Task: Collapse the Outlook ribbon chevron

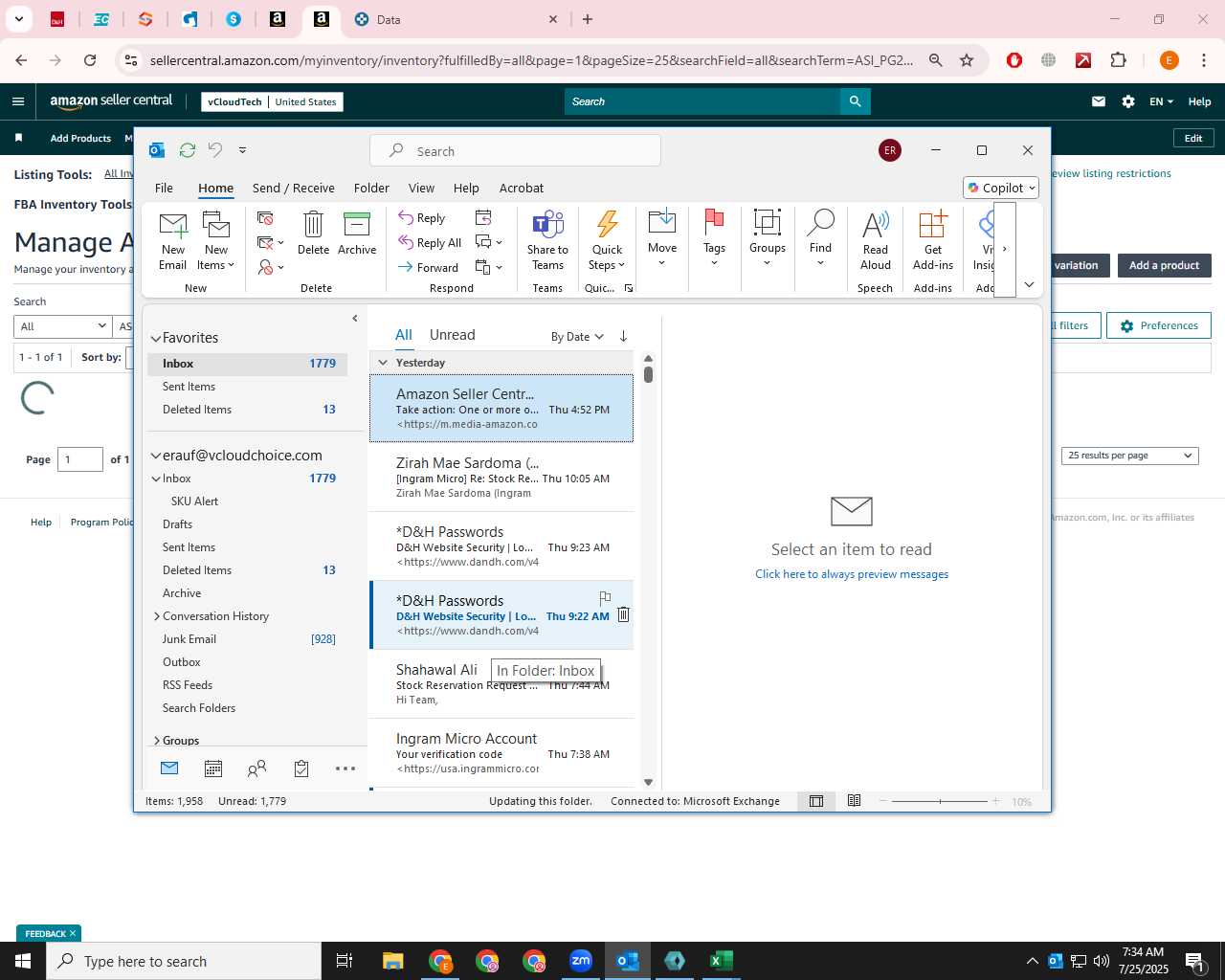Action: click(x=1029, y=285)
